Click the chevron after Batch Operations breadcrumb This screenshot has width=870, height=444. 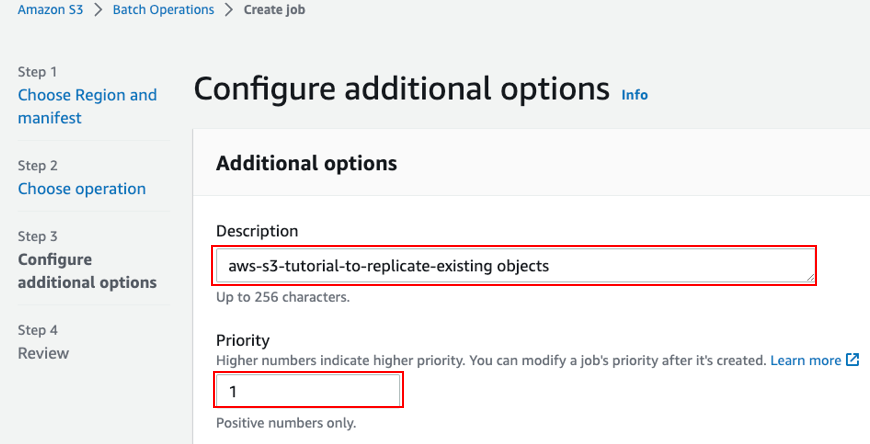pos(229,9)
